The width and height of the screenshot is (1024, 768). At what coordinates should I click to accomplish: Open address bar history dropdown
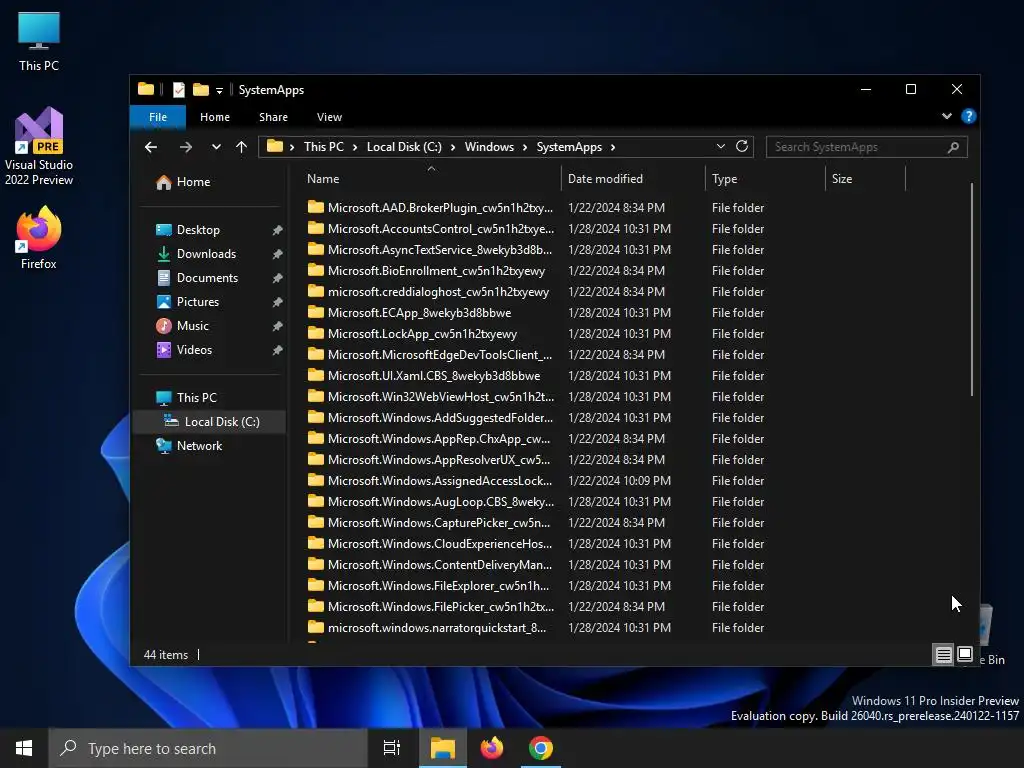click(720, 146)
